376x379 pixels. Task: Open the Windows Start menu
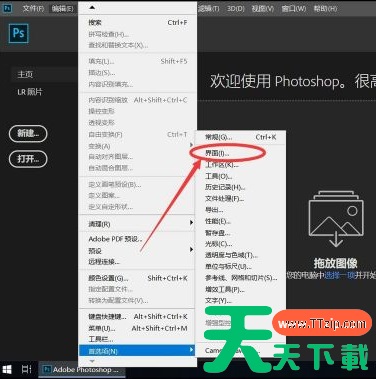tap(7, 369)
